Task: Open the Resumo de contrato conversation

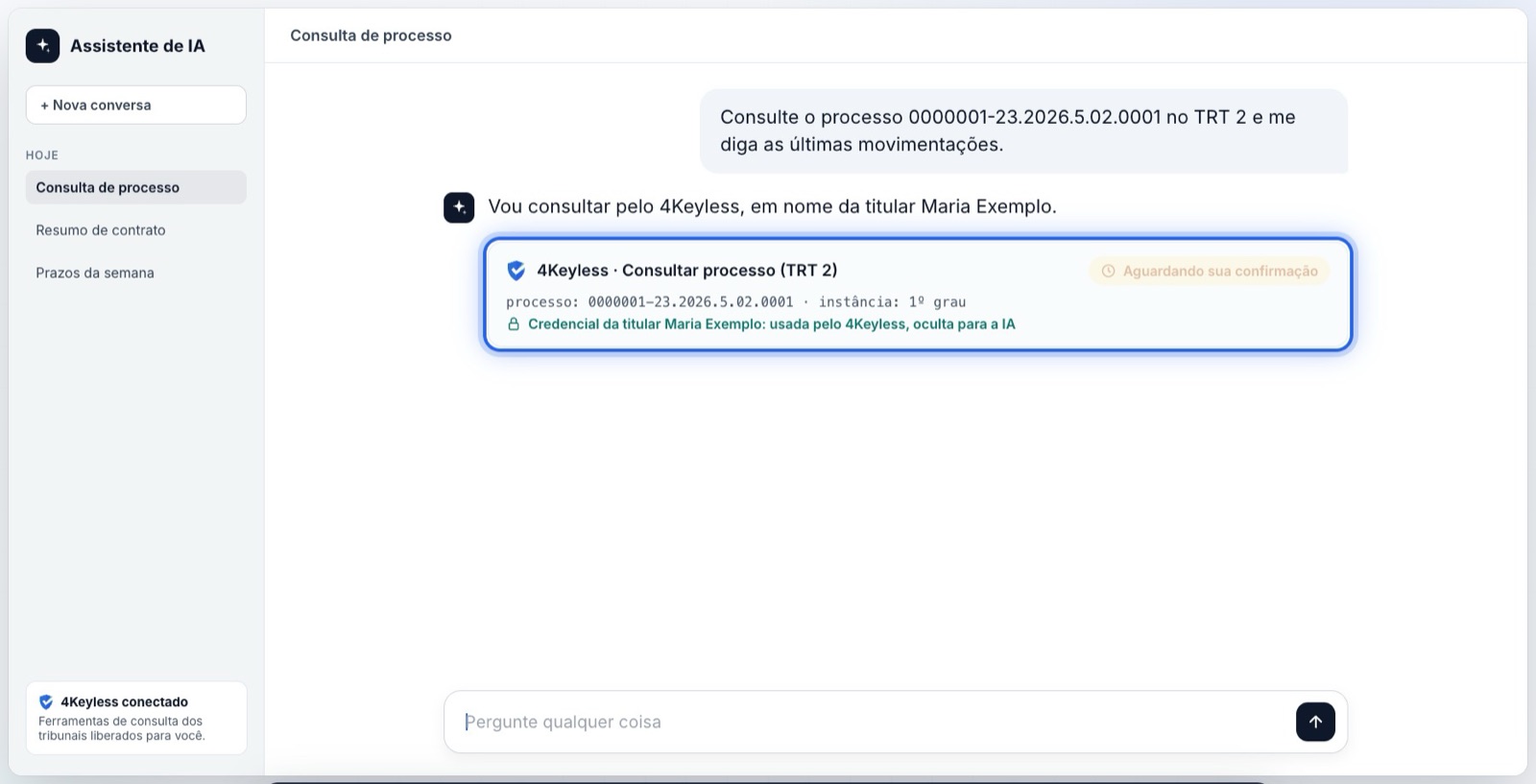Action: tap(136, 230)
